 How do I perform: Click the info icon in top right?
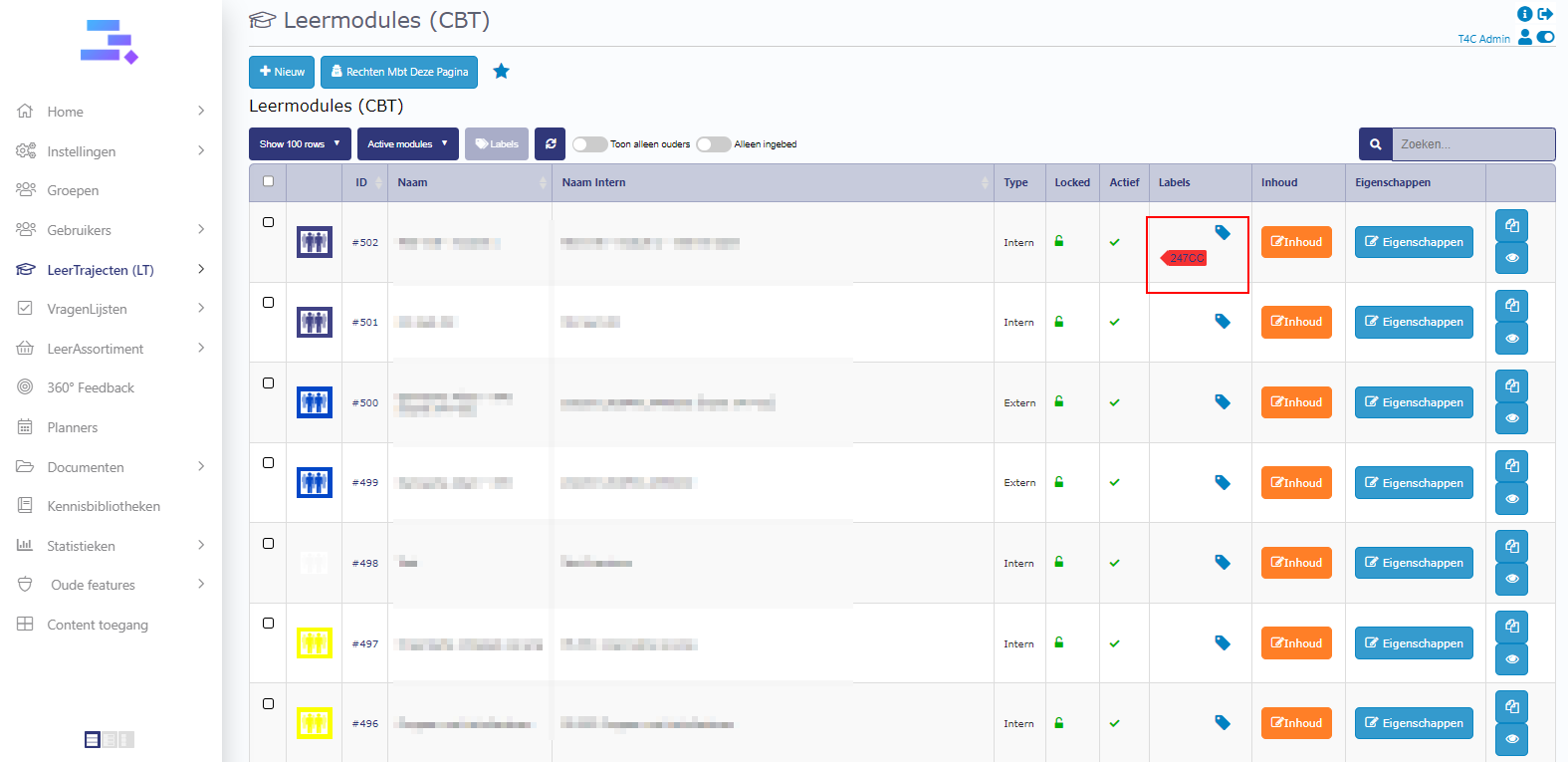(x=1524, y=14)
